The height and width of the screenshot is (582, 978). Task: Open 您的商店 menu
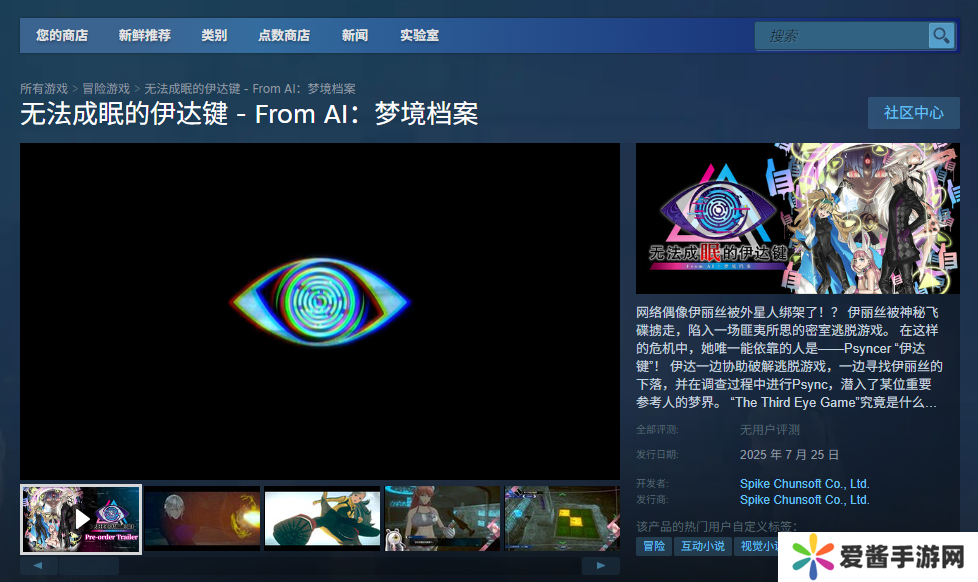point(62,36)
